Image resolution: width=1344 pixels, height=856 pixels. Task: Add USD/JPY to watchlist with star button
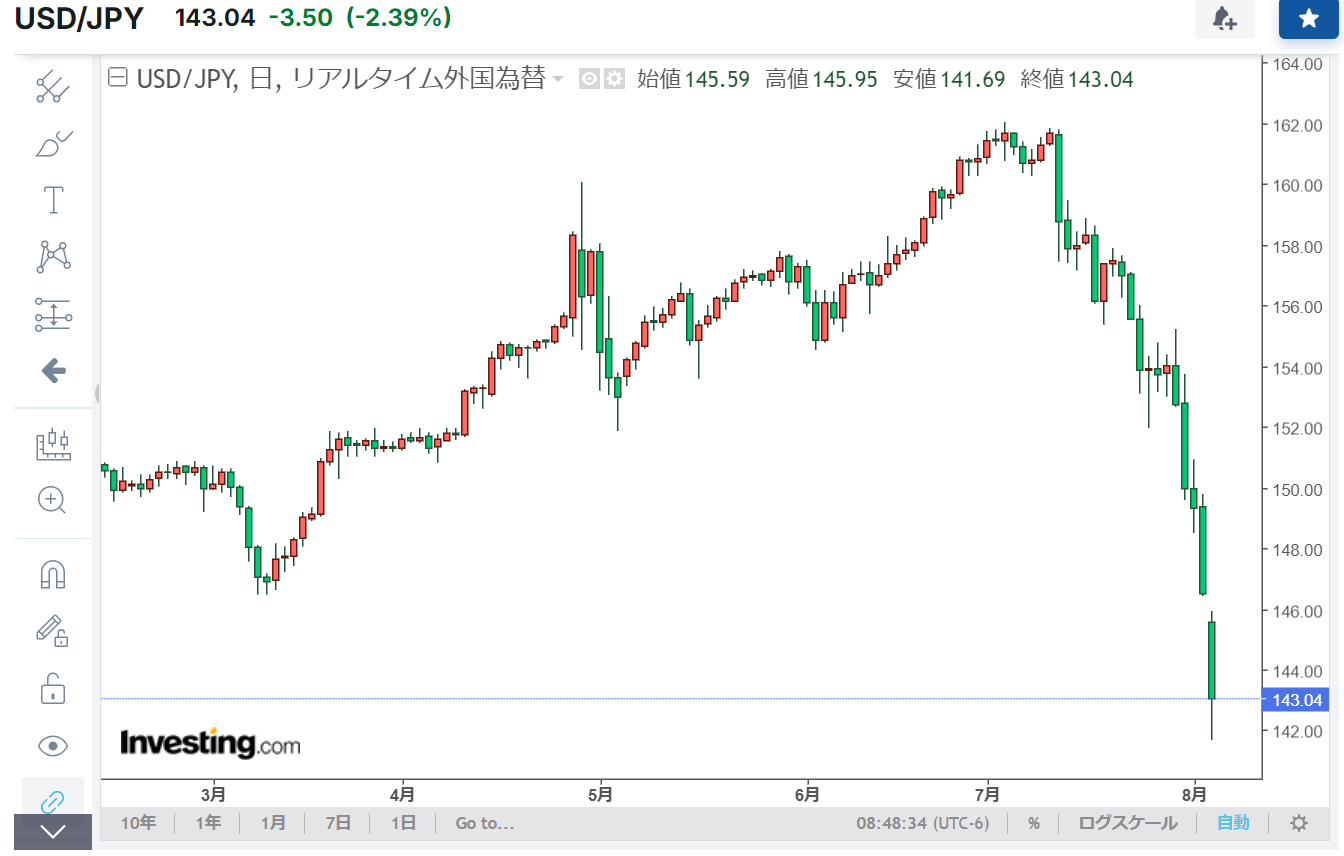point(1308,18)
